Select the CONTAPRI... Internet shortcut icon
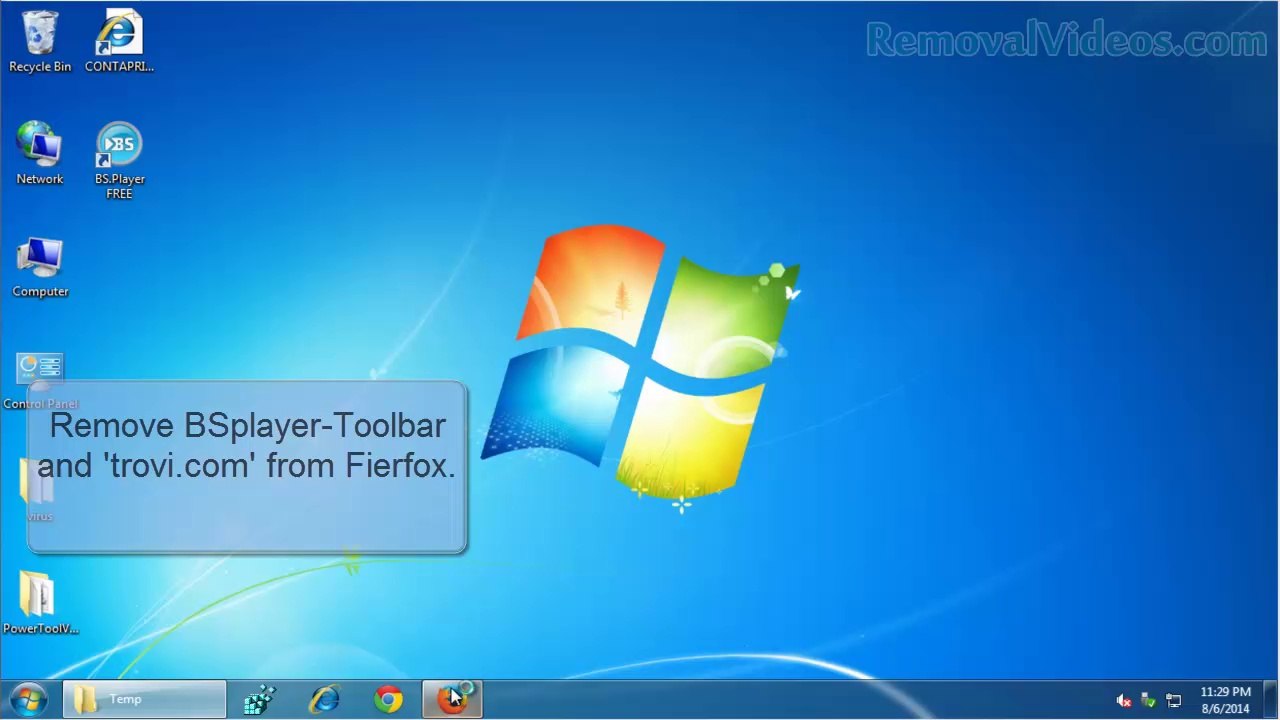 pyautogui.click(x=119, y=42)
